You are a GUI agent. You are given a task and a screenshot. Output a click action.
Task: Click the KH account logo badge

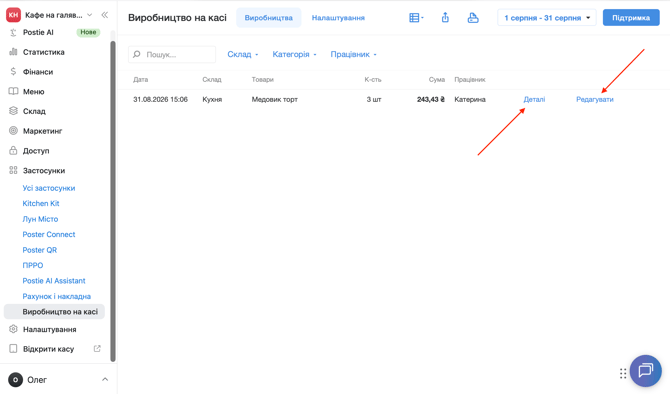(x=13, y=15)
